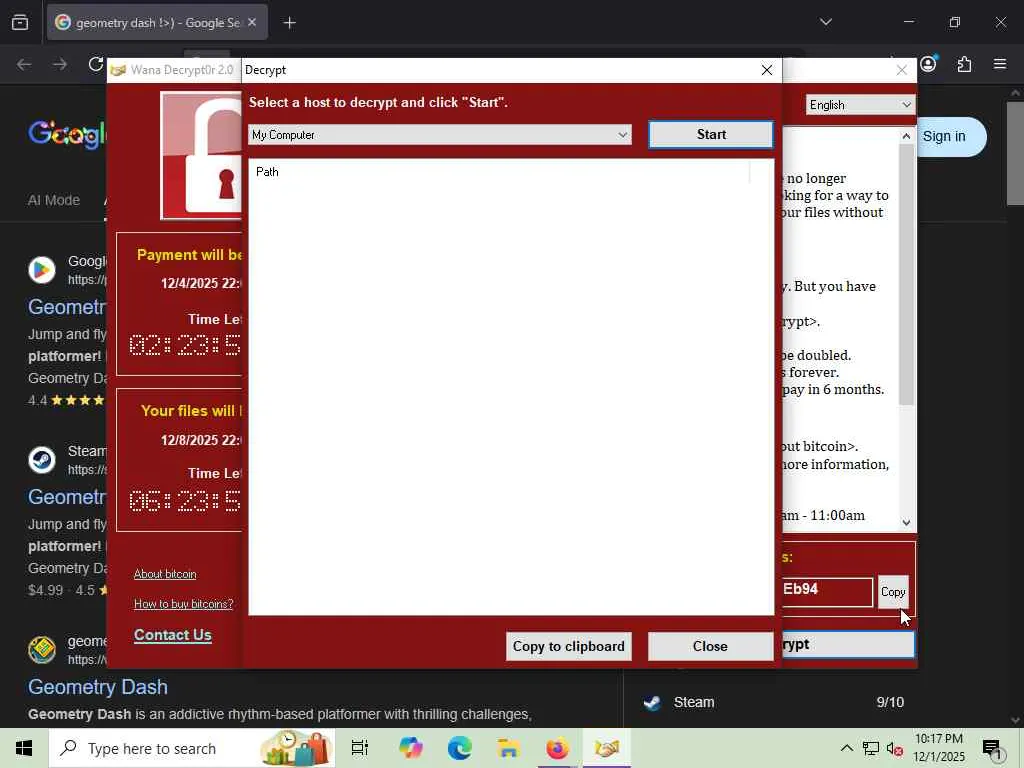This screenshot has height=768, width=1024.
Task: Click the Decrypt button in Wana Decrypt0r window
Action: (848, 645)
